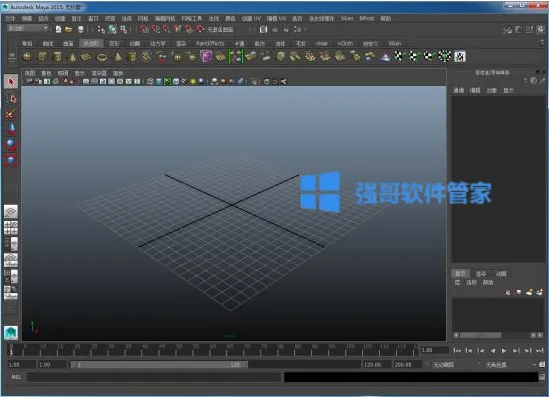Click frame 60 on the time slider
549x397 pixels.
tap(213, 349)
